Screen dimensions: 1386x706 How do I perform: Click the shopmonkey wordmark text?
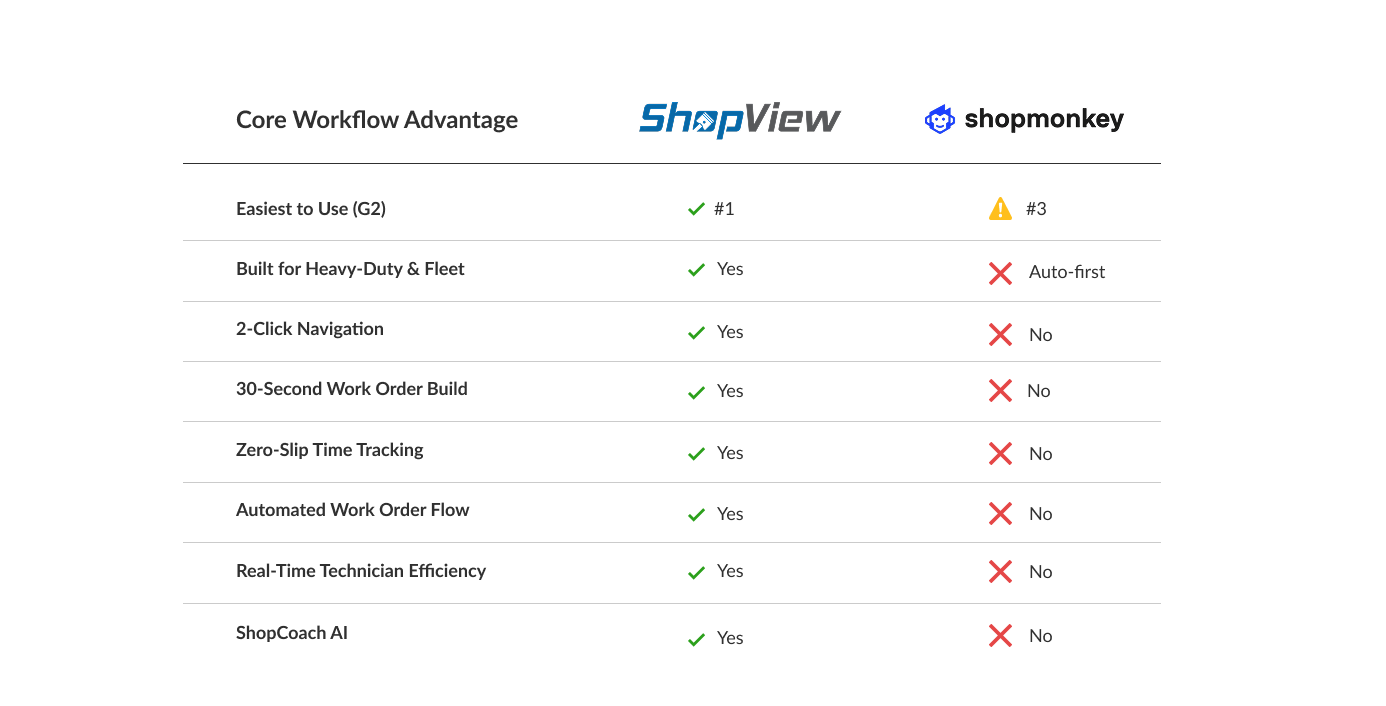[x=1043, y=120]
